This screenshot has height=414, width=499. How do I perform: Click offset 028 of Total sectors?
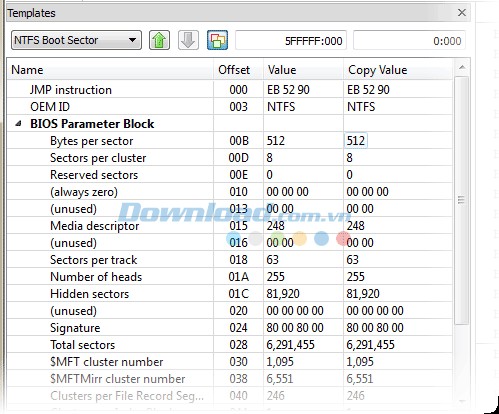click(238, 345)
